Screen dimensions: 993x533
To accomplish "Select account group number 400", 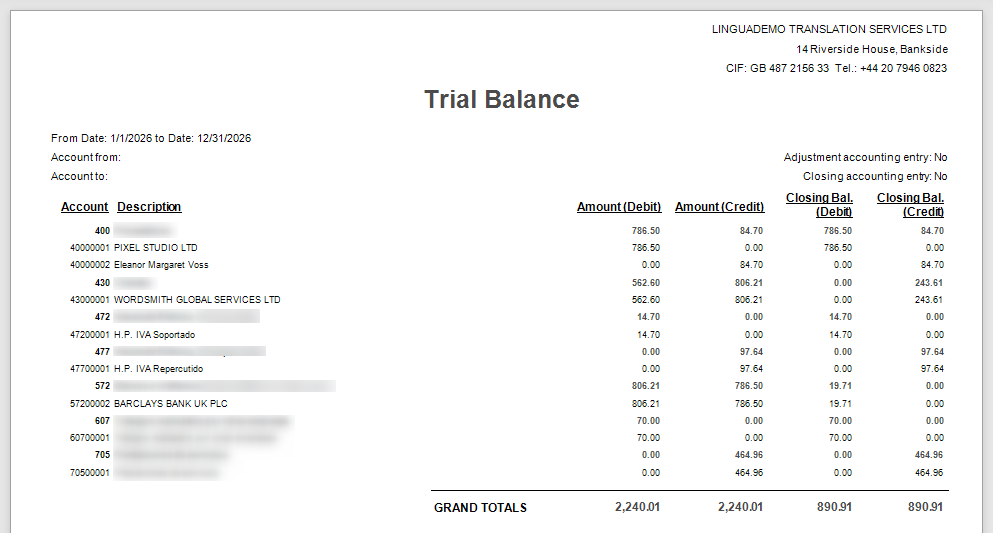I will (102, 230).
